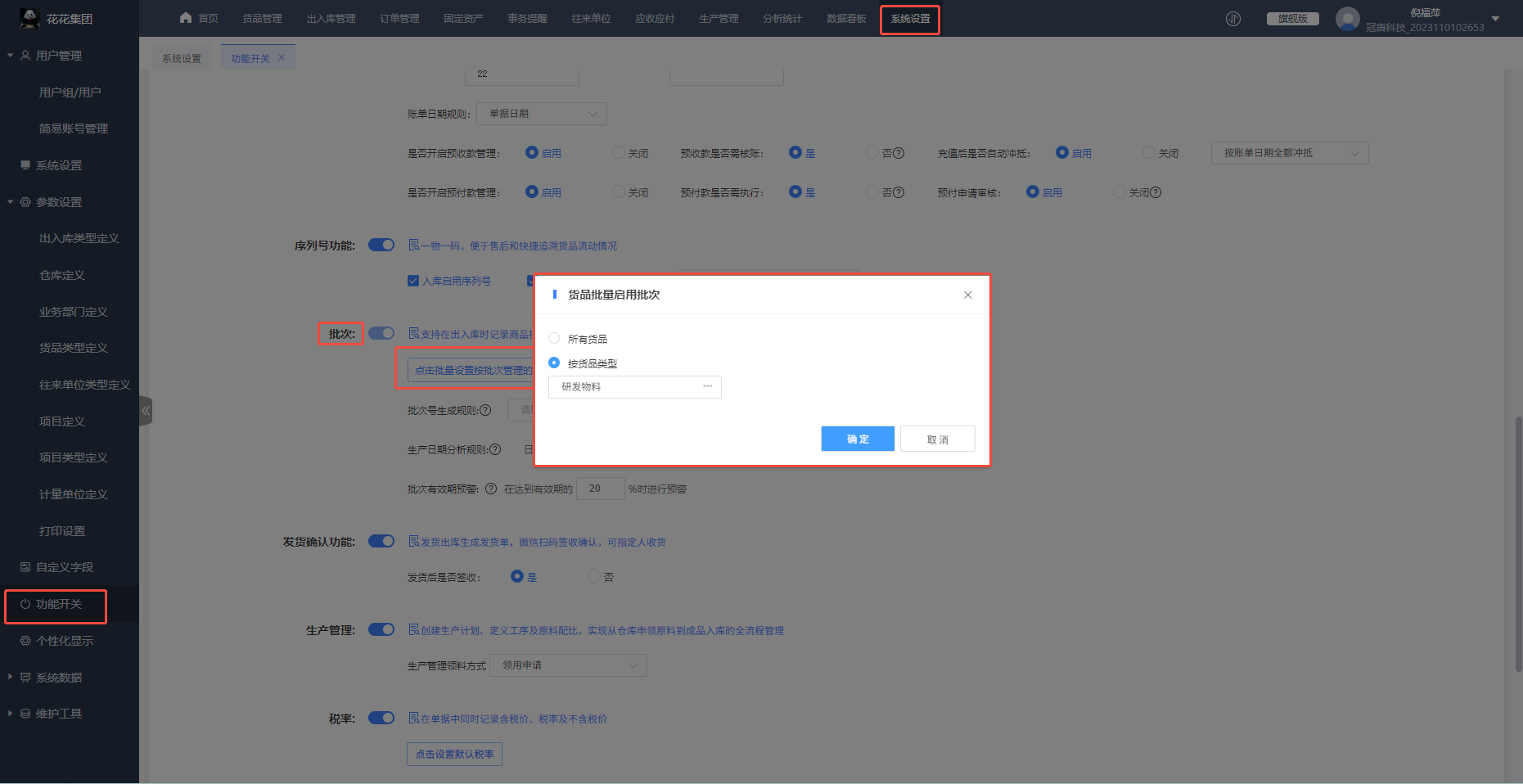Click the help icon in 预付款是否需执行 row
Viewport: 1523px width, 784px height.
(899, 192)
